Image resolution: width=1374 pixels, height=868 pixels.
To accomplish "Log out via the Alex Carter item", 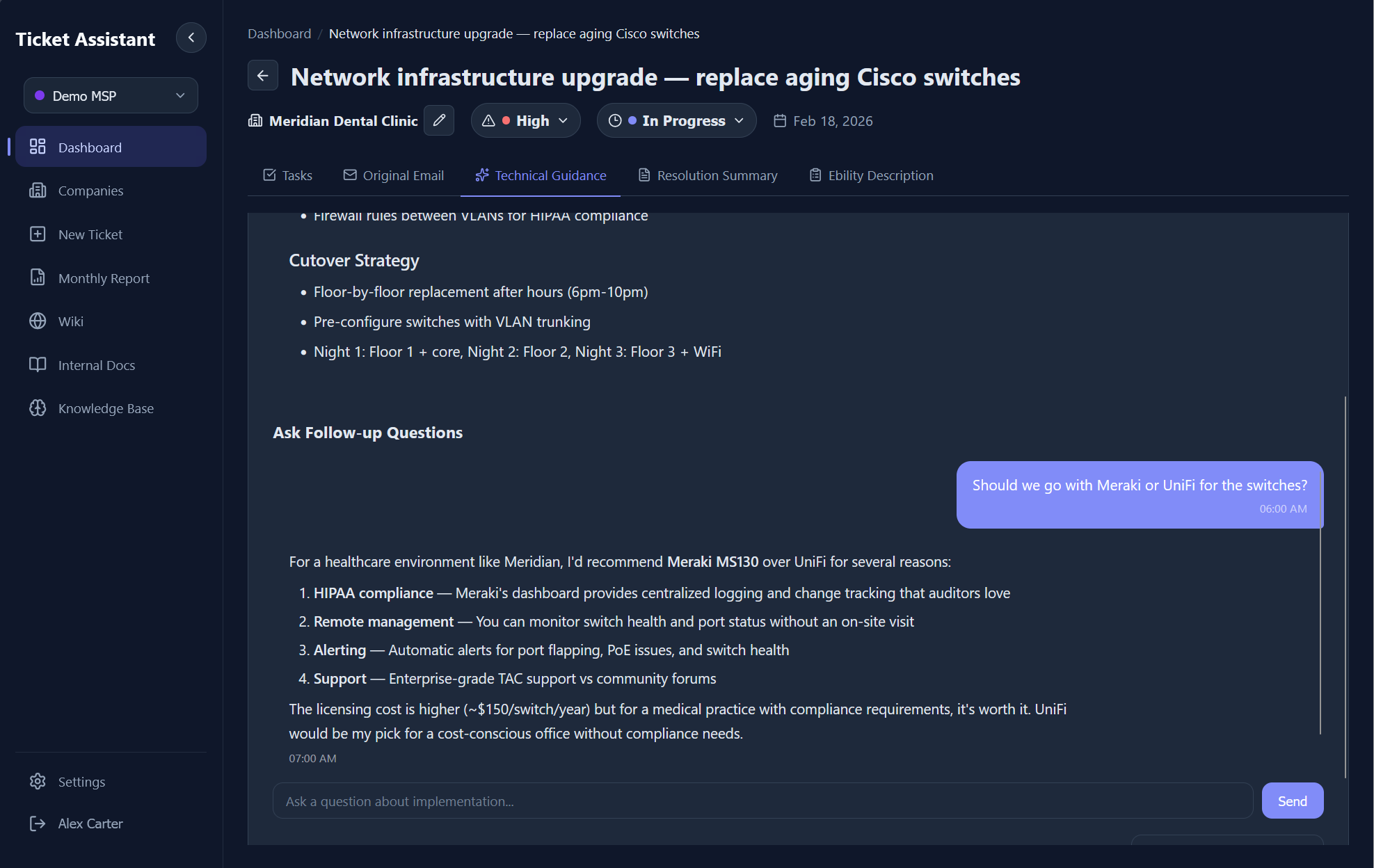I will [90, 823].
